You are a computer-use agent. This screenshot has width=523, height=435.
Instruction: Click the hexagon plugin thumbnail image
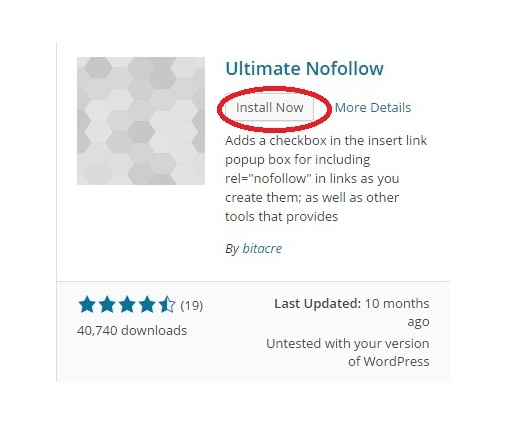click(x=141, y=121)
